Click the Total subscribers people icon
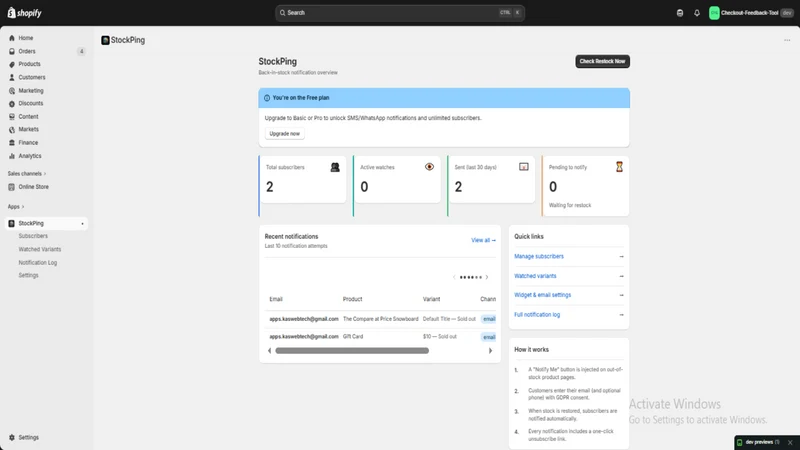The image size is (800, 450). [335, 167]
